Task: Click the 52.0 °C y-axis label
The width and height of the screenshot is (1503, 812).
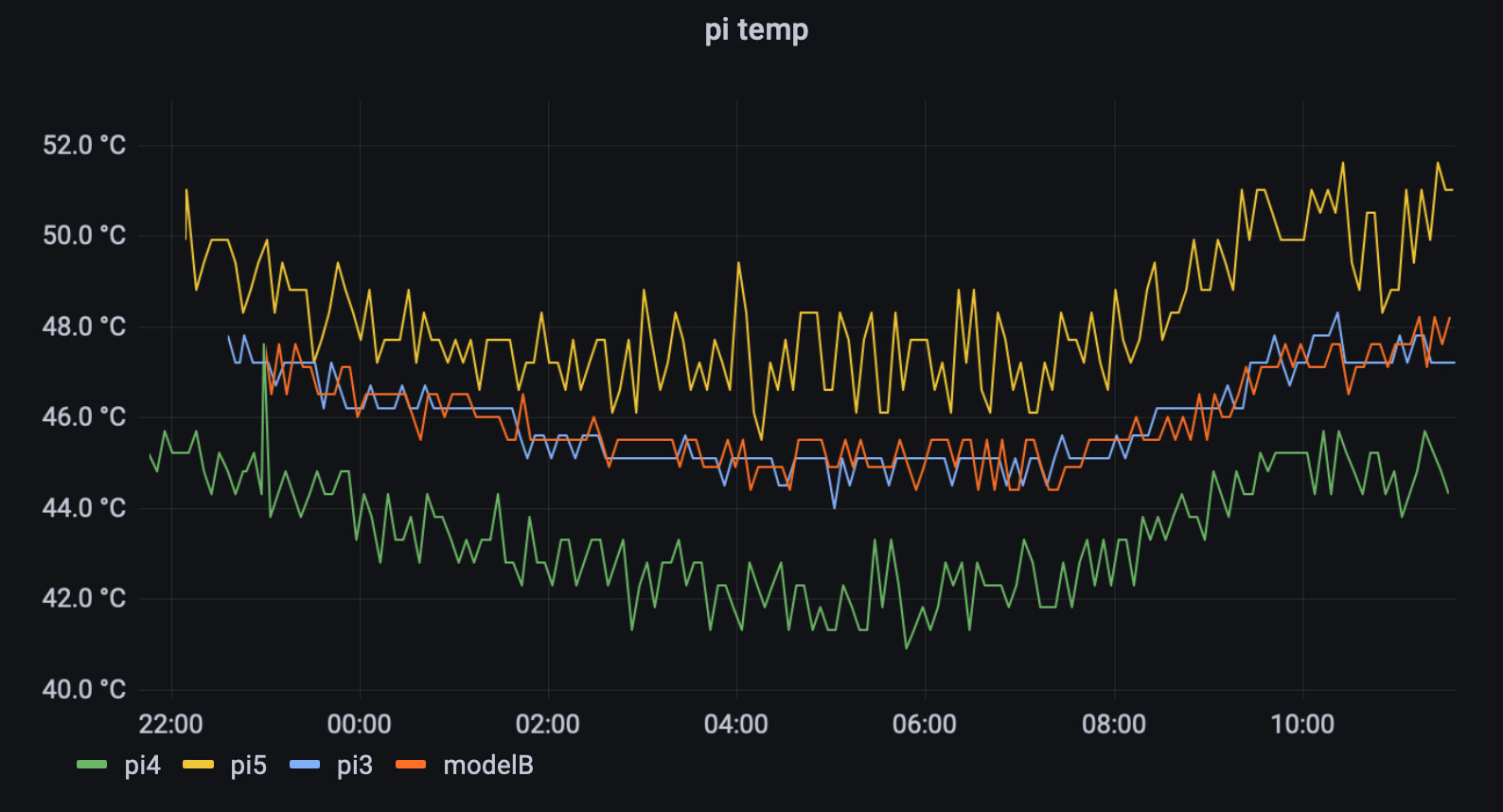Action: pos(84,145)
